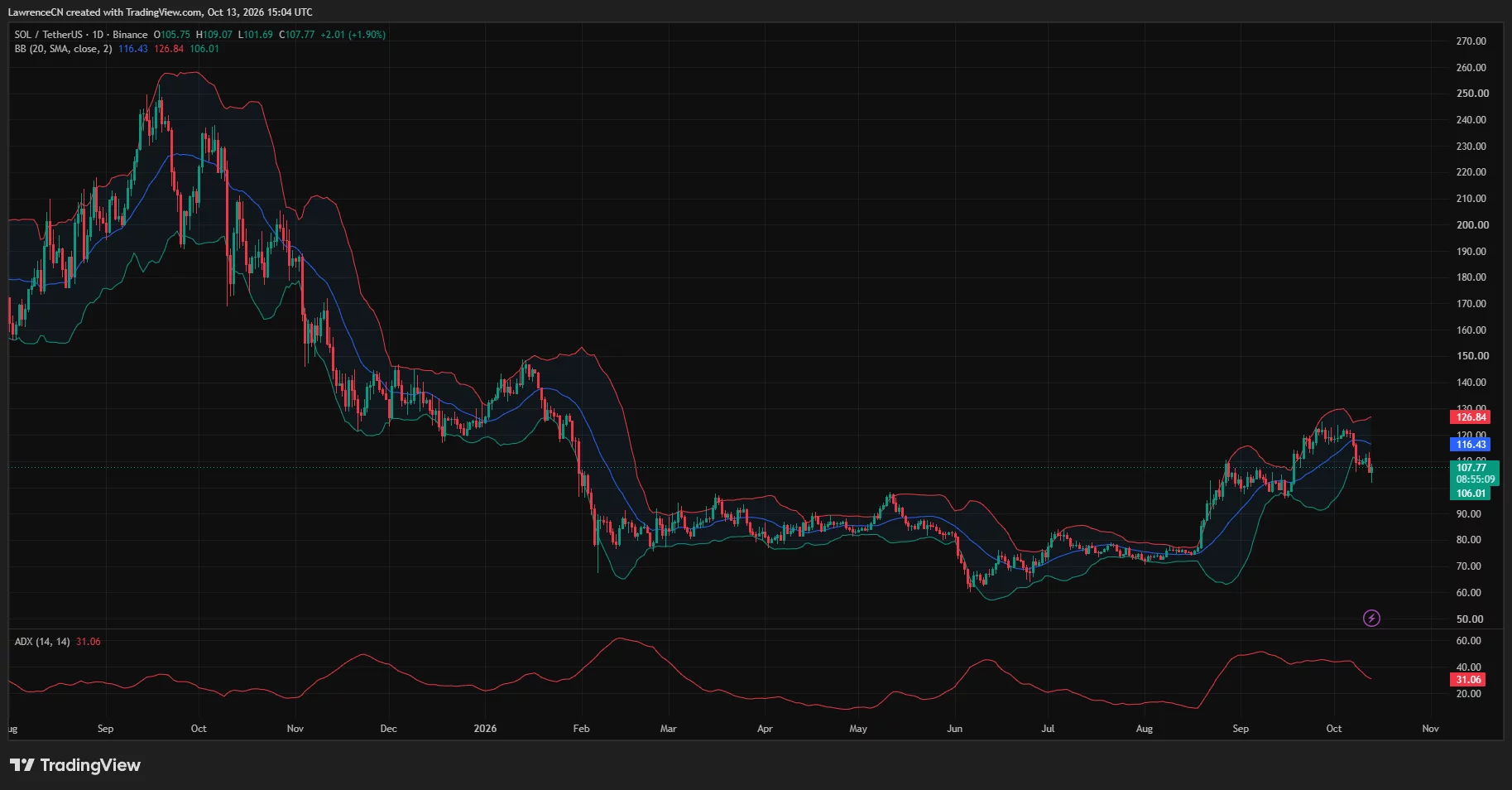Click the 1D interval text in header
The width and height of the screenshot is (1512, 790).
[x=98, y=35]
